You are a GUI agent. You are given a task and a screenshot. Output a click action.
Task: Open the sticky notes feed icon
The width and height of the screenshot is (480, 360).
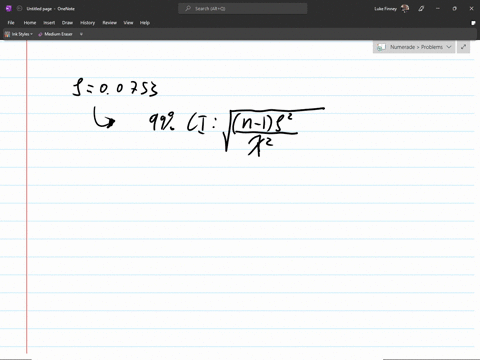(x=473, y=23)
